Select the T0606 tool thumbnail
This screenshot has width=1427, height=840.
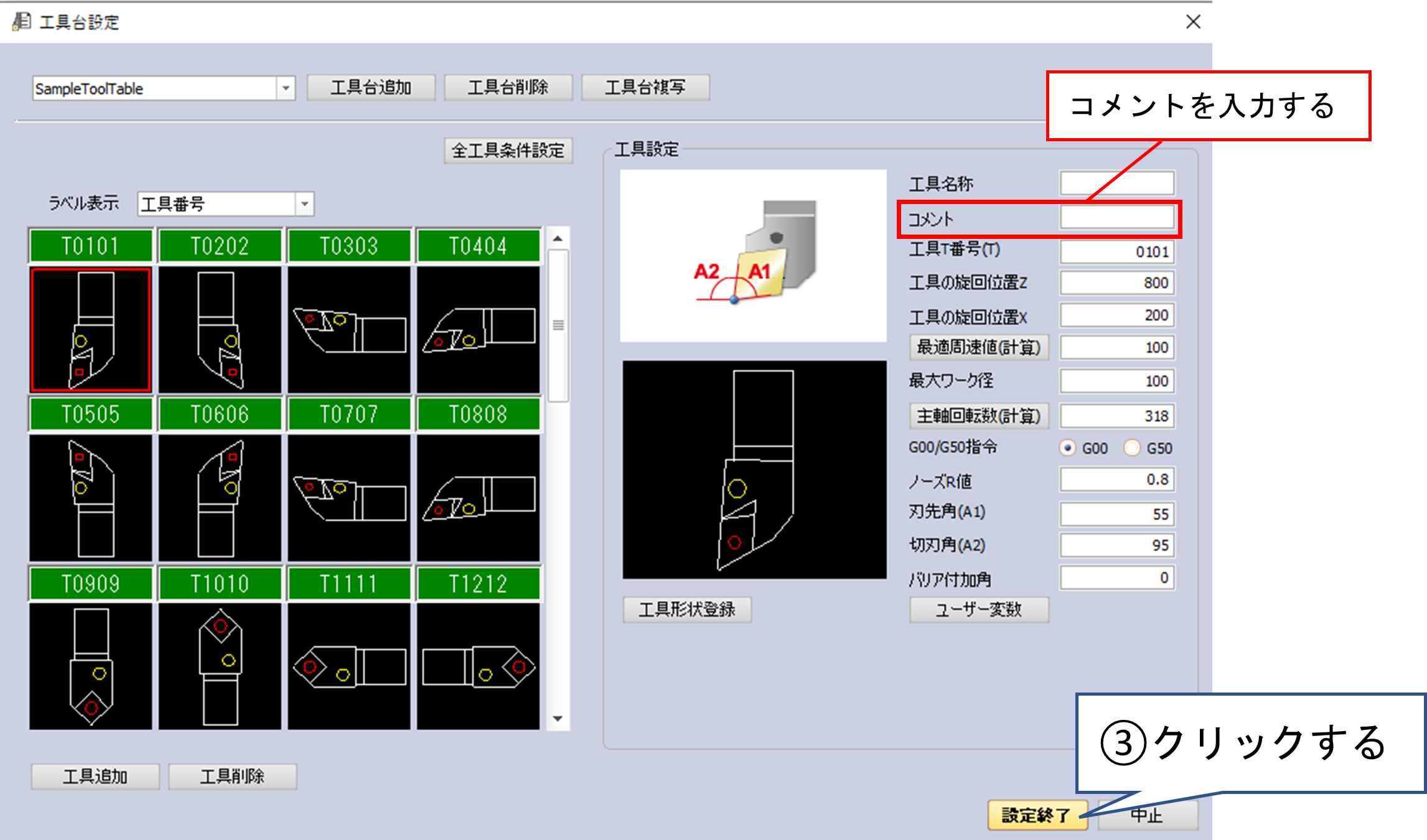(220, 498)
